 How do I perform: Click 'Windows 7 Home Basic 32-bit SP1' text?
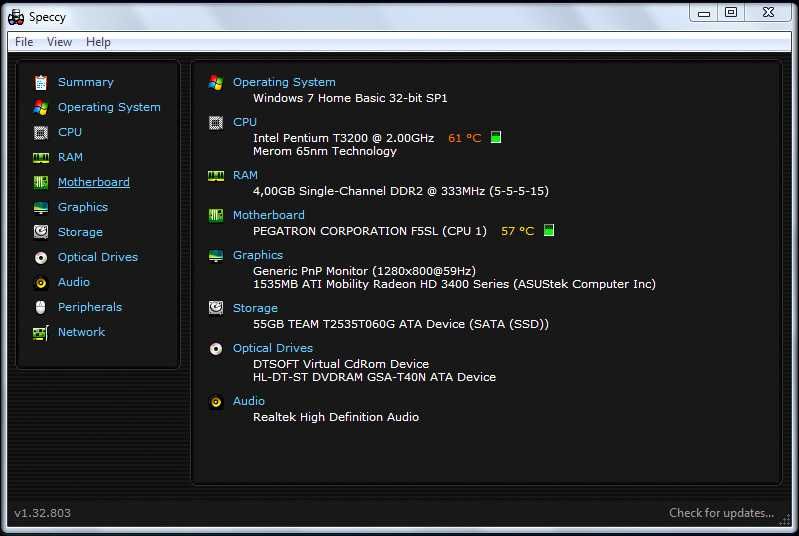350,98
